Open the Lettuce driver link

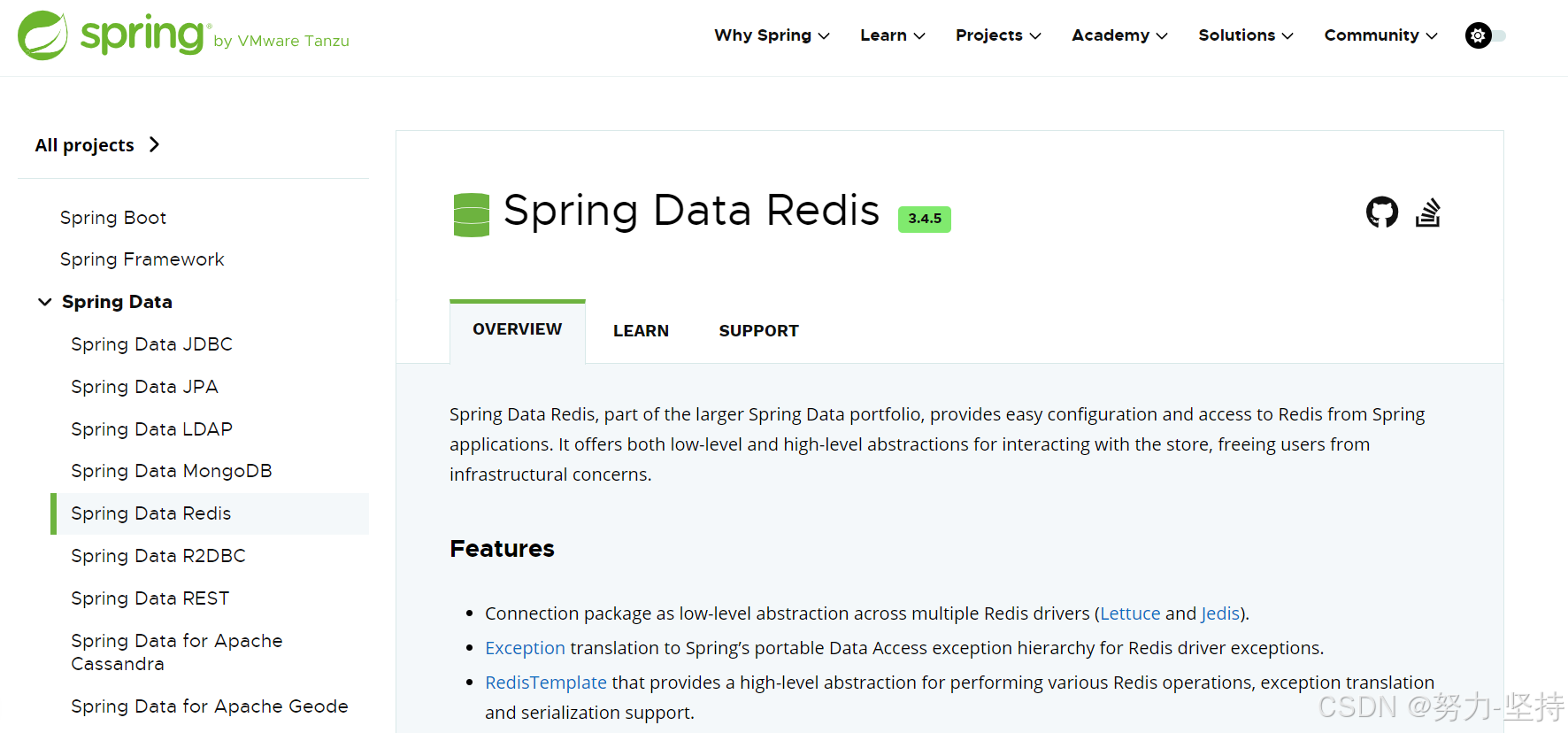1129,613
